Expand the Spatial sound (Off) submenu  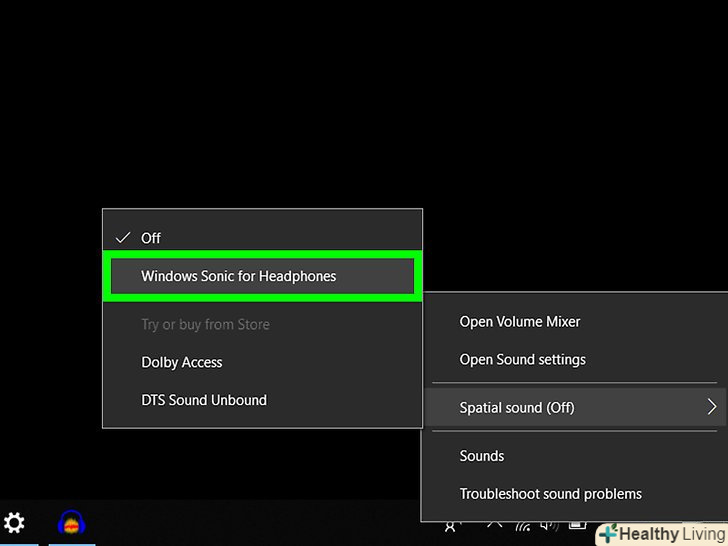(575, 408)
